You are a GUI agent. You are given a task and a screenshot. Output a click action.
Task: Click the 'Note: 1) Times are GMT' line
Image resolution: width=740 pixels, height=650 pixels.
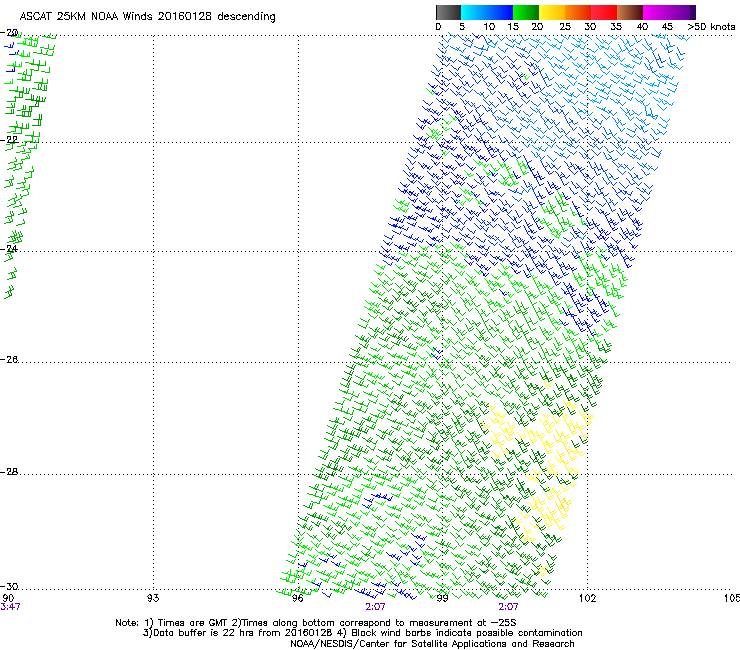[315, 623]
